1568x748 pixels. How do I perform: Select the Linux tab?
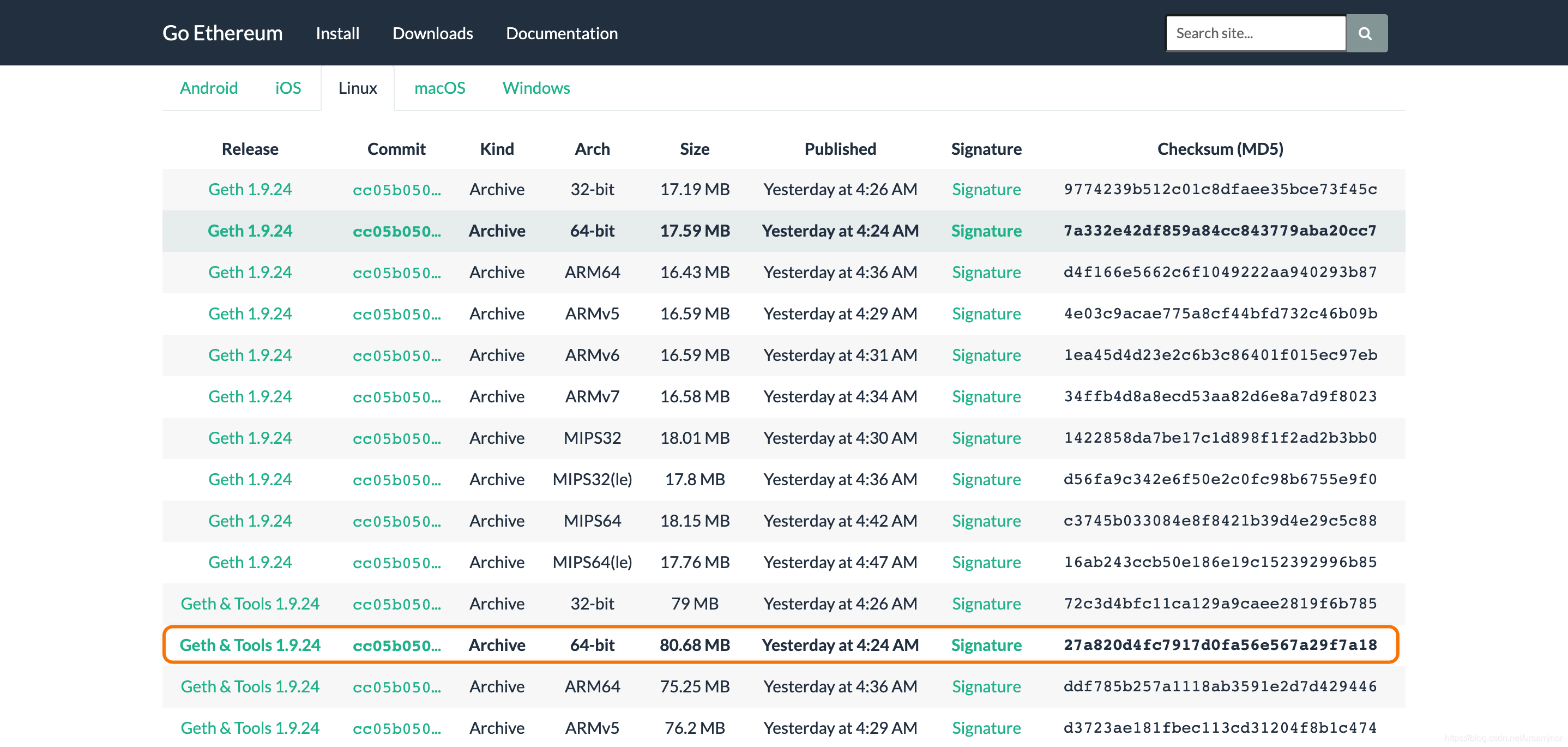coord(357,88)
